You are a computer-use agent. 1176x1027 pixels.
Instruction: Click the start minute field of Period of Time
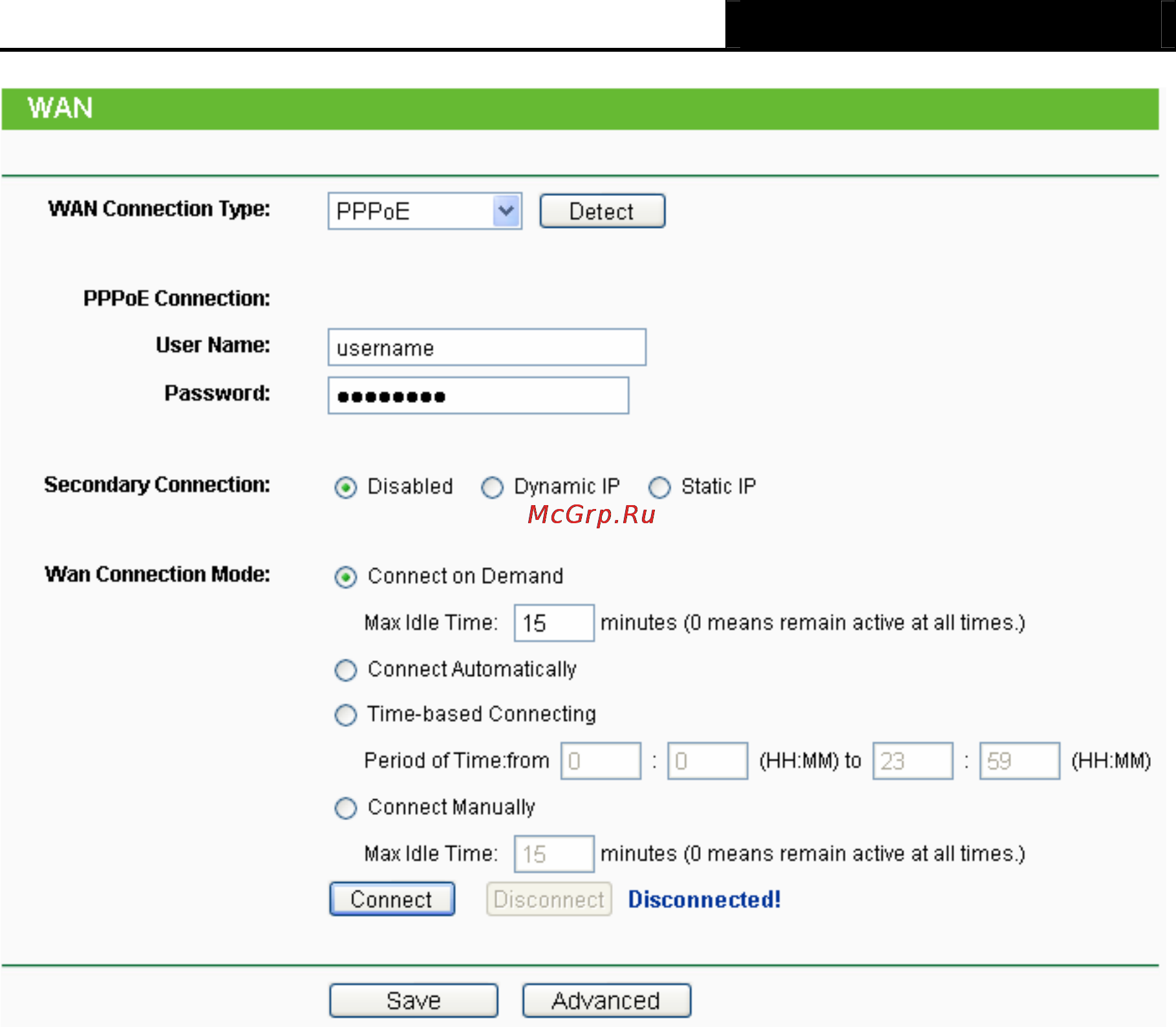point(707,761)
